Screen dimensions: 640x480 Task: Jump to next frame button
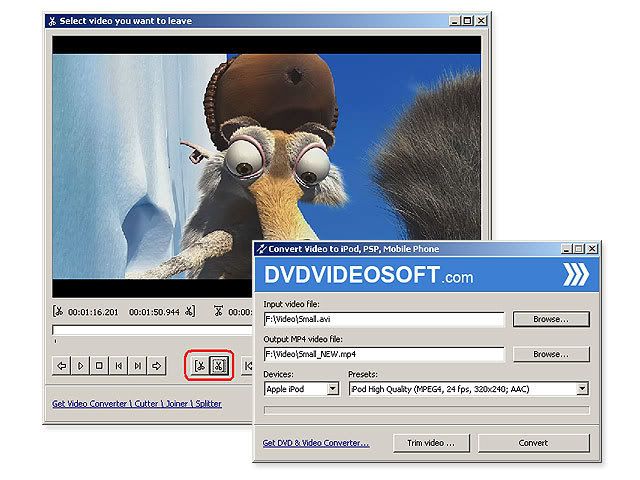[x=138, y=366]
